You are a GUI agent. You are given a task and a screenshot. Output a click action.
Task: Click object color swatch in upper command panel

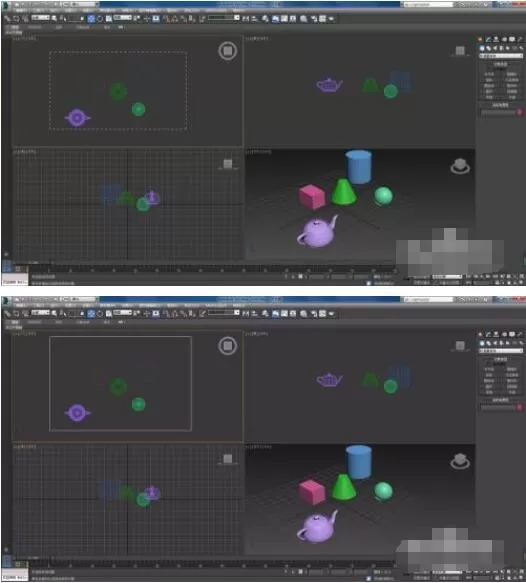point(520,112)
